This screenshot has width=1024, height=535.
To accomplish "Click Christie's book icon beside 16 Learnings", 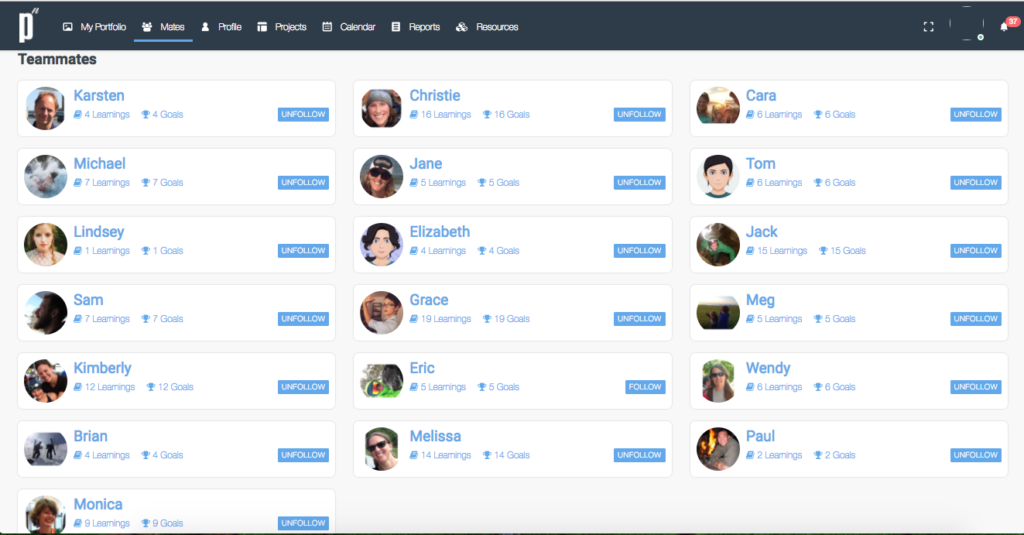I will click(413, 114).
